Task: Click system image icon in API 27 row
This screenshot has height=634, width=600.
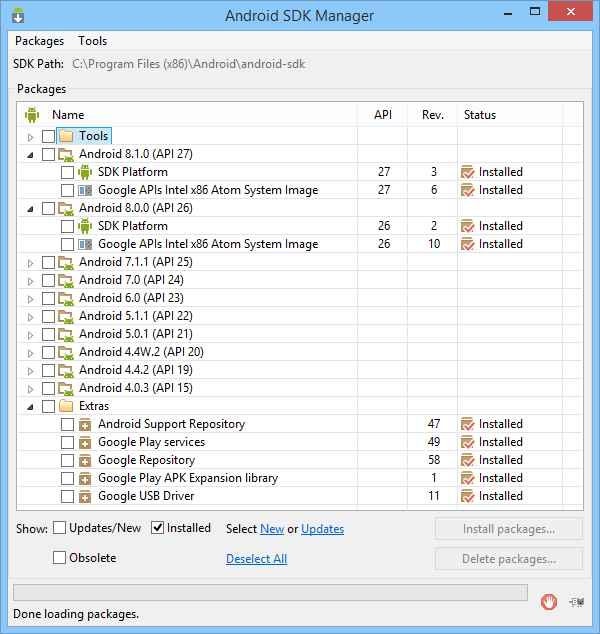Action: 85,190
